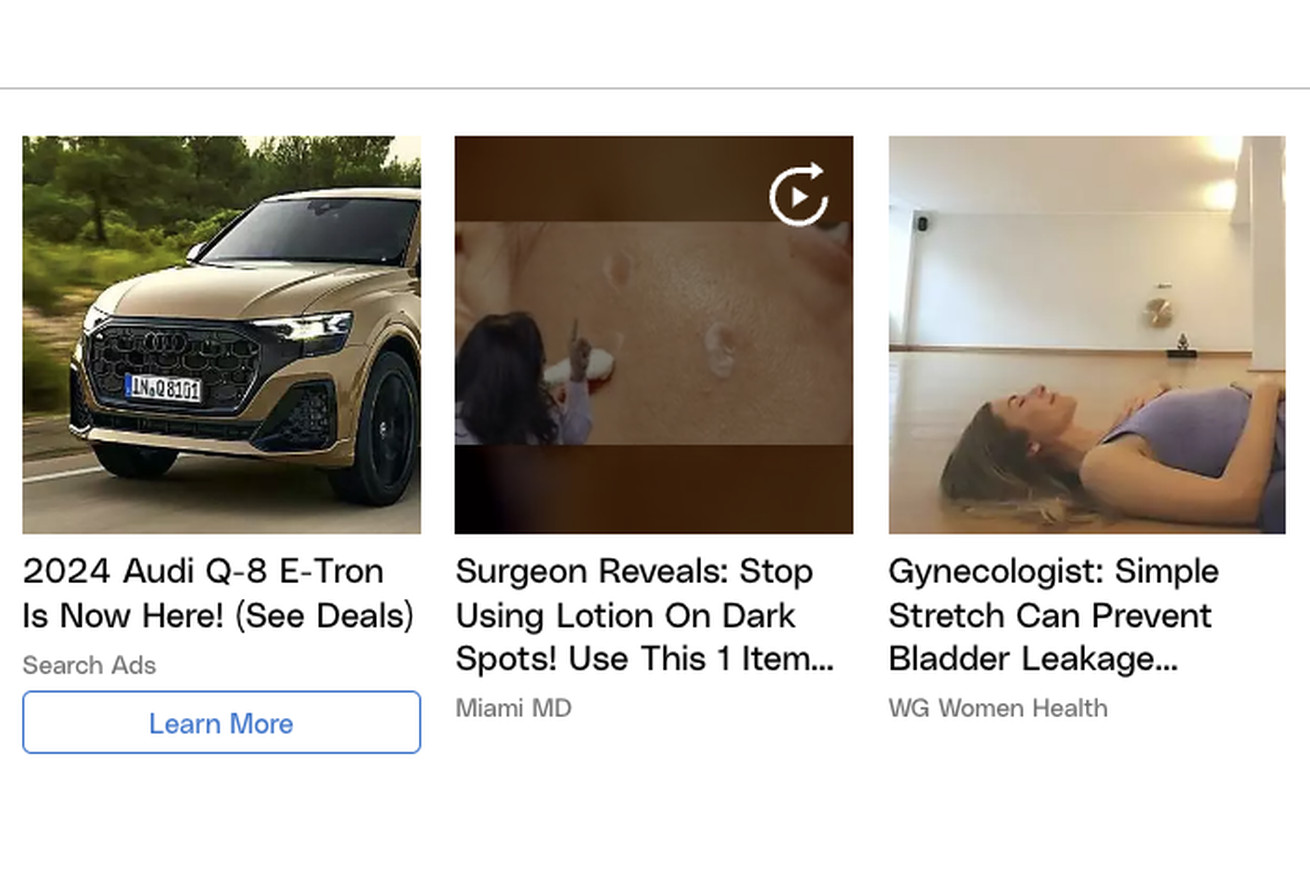Click the WG Women Health sponsor label

point(997,708)
